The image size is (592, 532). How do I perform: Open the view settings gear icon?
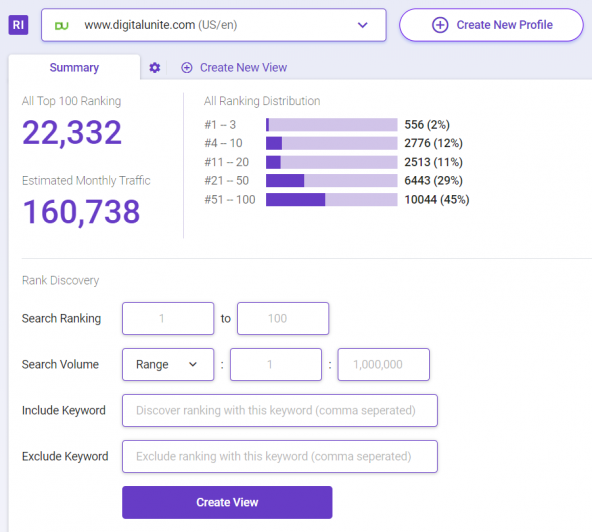click(154, 68)
